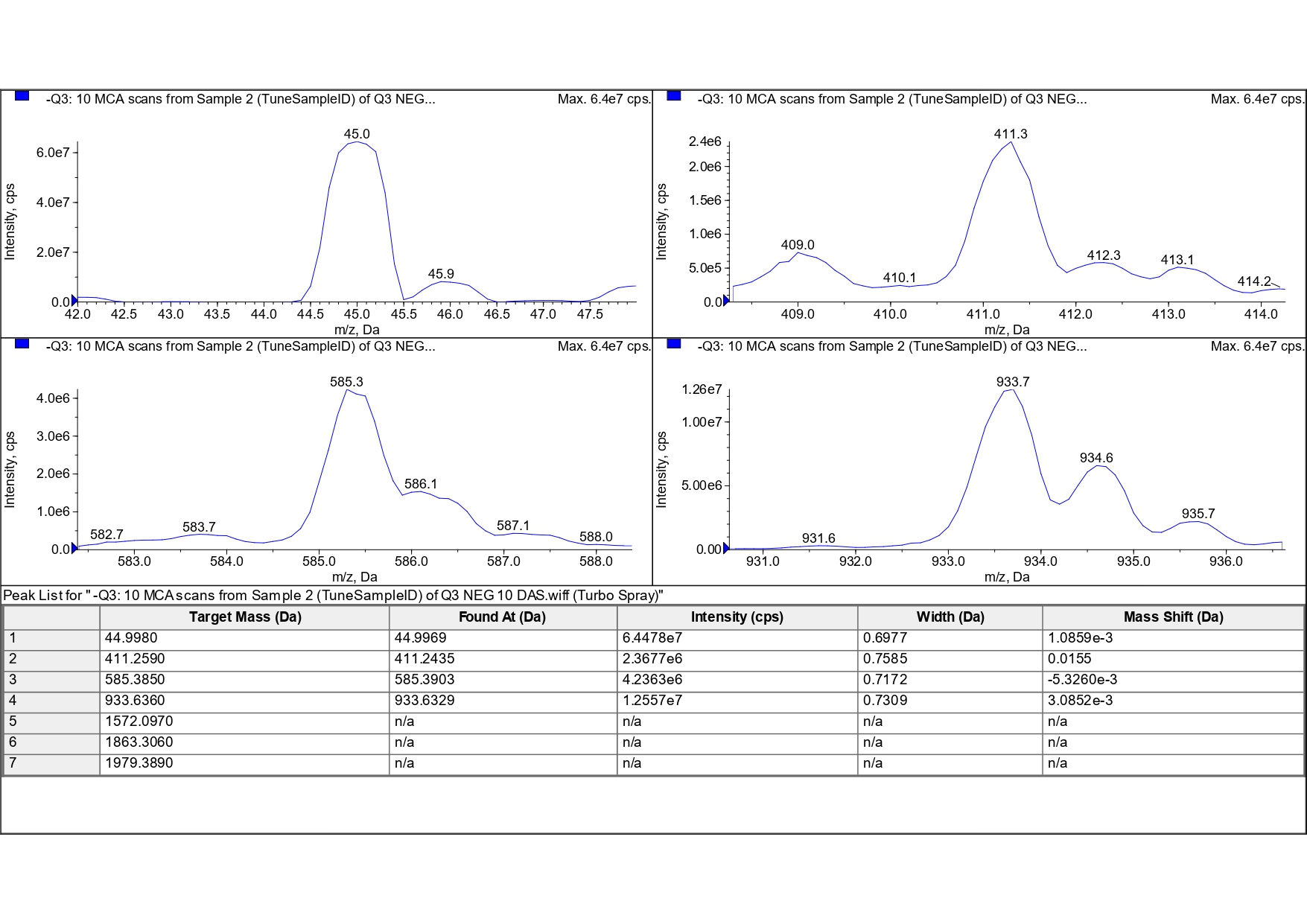Select the Target Mass (Da) column header

(244, 617)
